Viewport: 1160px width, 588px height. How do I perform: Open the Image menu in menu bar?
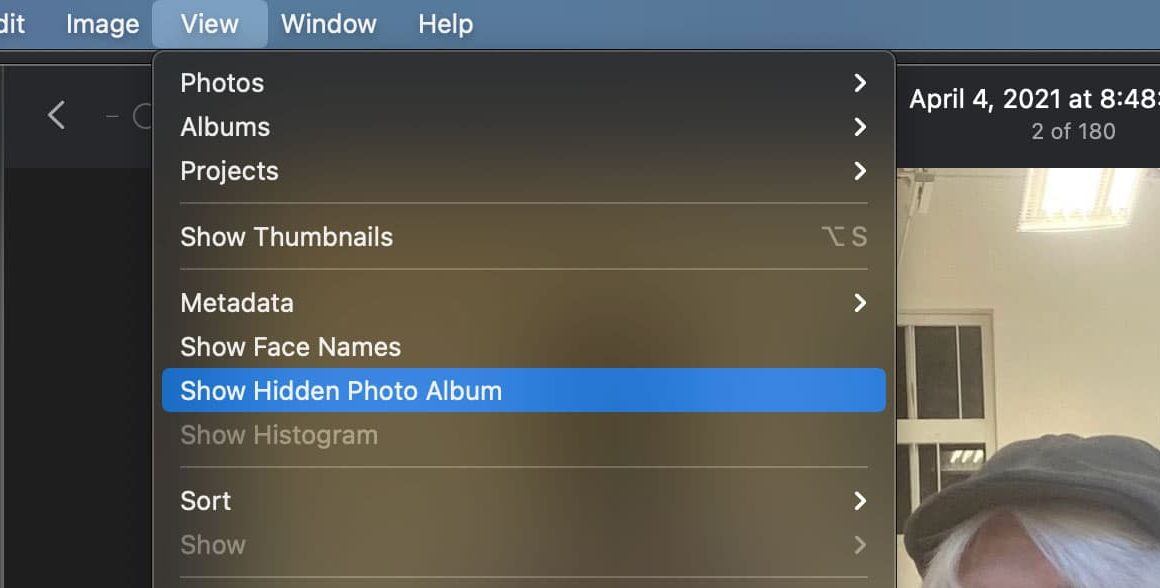pyautogui.click(x=103, y=24)
